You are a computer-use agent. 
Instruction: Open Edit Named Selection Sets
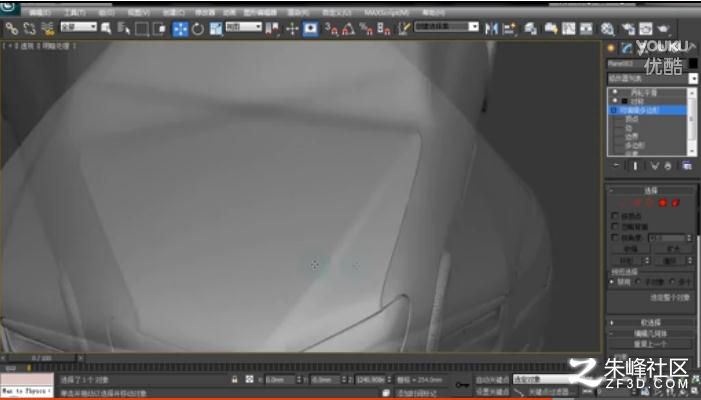(404, 29)
